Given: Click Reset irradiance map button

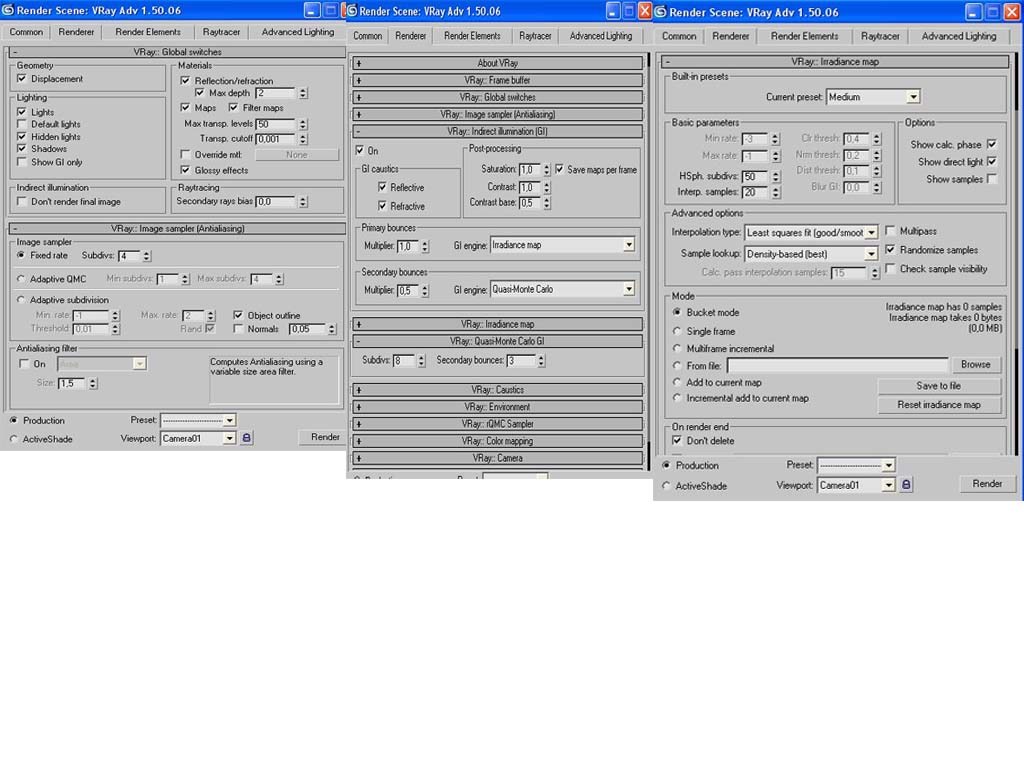Looking at the screenshot, I should coord(938,405).
